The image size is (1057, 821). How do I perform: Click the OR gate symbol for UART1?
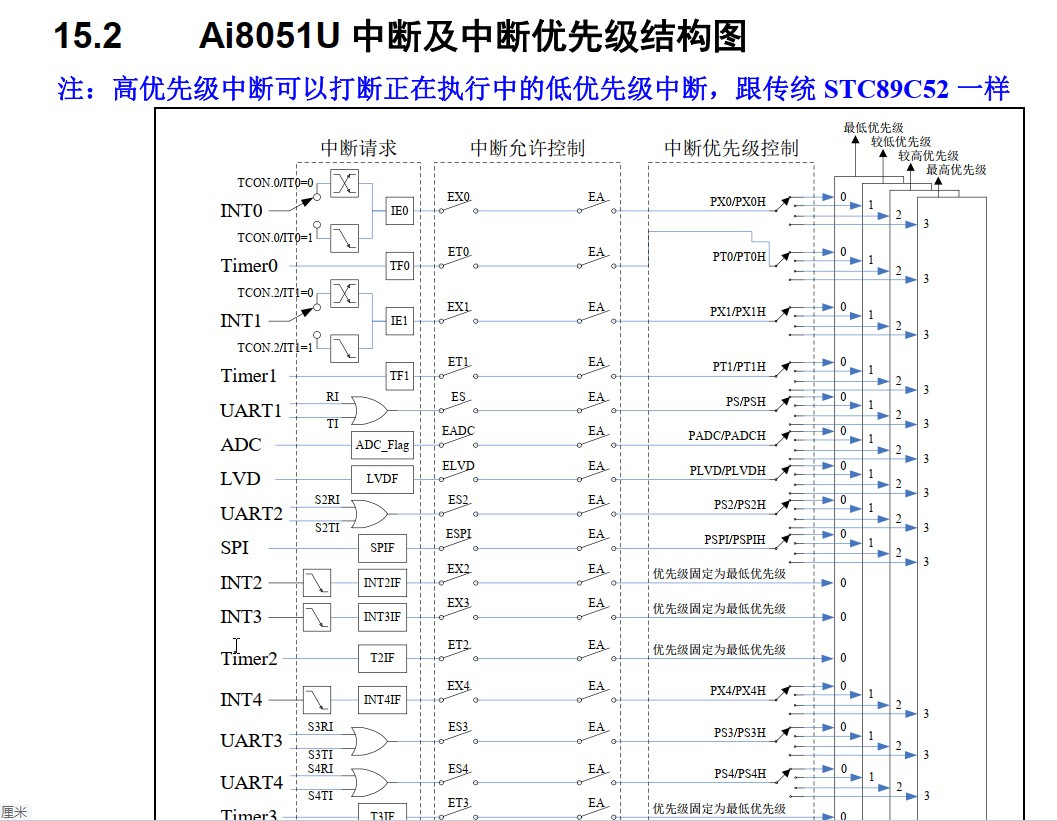pos(369,410)
